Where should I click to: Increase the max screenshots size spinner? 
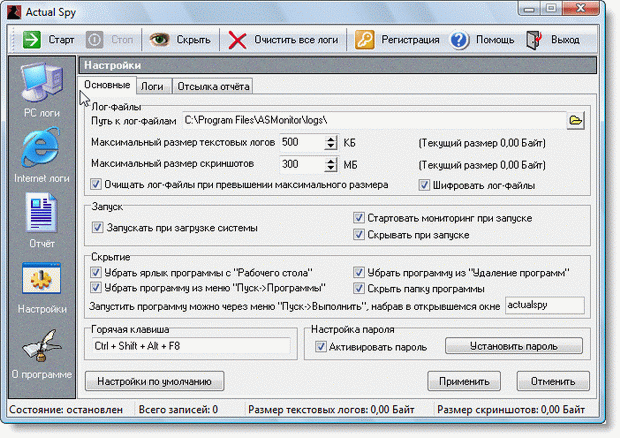point(331,161)
